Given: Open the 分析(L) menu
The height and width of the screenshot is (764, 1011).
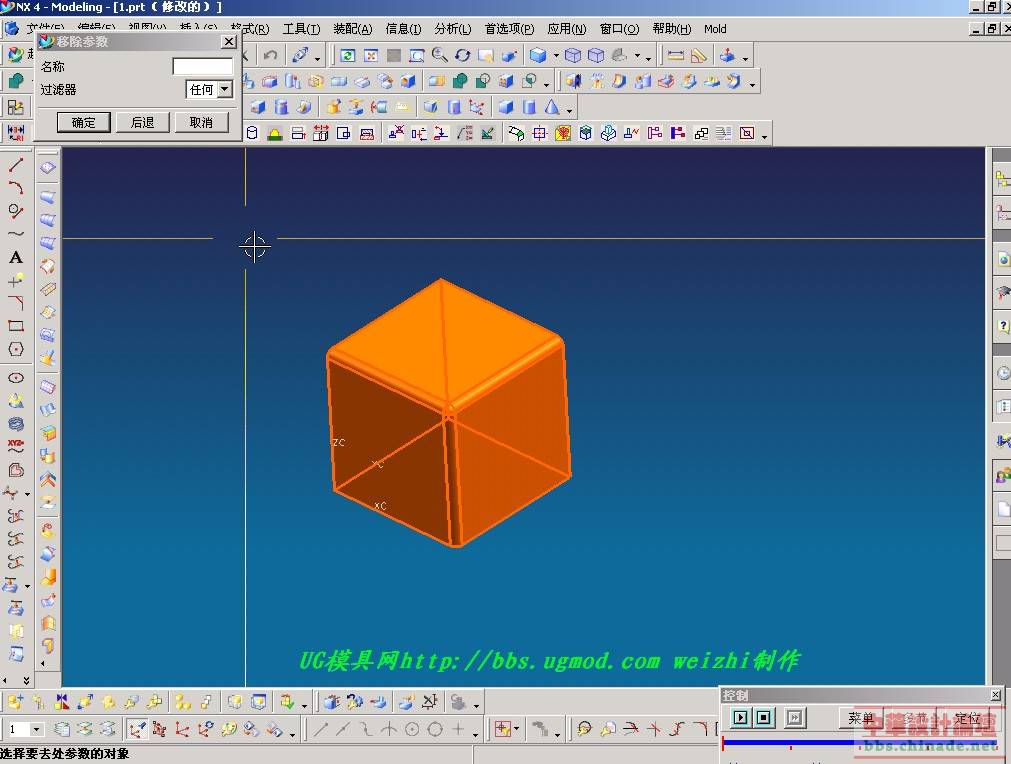Looking at the screenshot, I should pyautogui.click(x=452, y=29).
